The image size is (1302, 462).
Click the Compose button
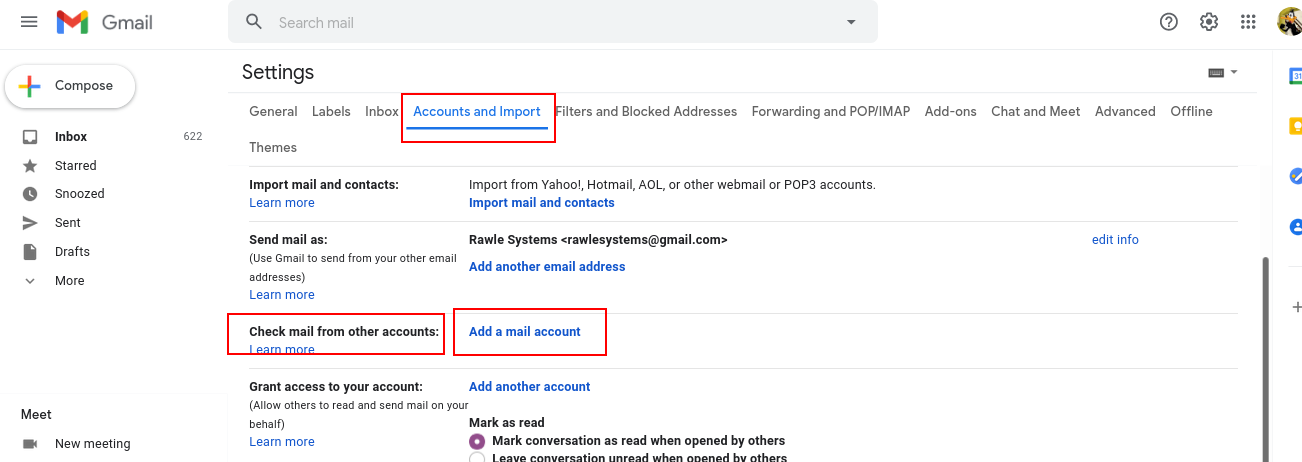(70, 87)
